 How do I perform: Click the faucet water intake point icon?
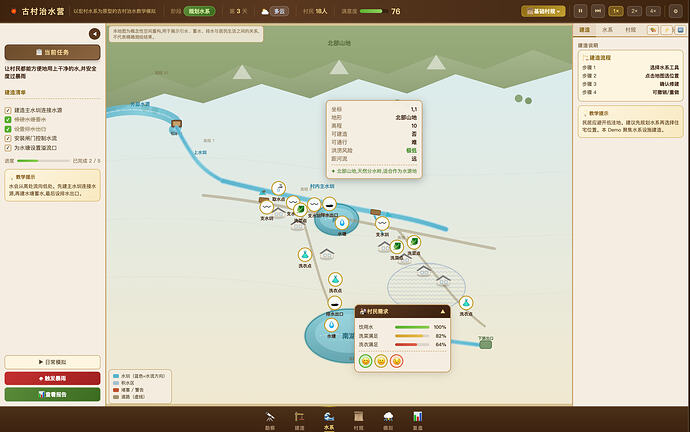tap(278, 188)
